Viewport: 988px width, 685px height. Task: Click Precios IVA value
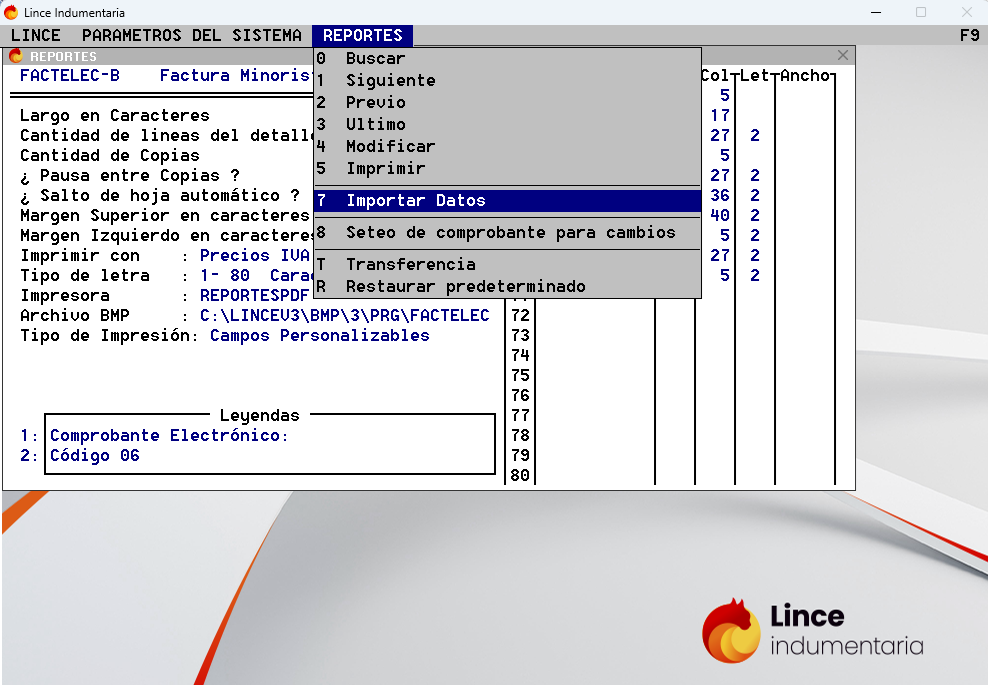click(255, 256)
